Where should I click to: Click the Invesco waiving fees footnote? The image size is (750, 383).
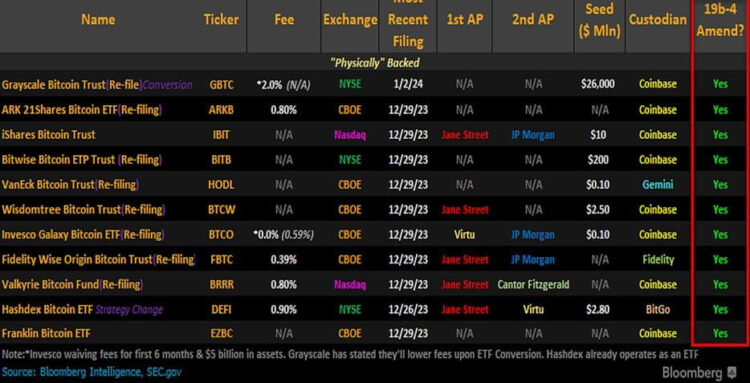click(351, 355)
